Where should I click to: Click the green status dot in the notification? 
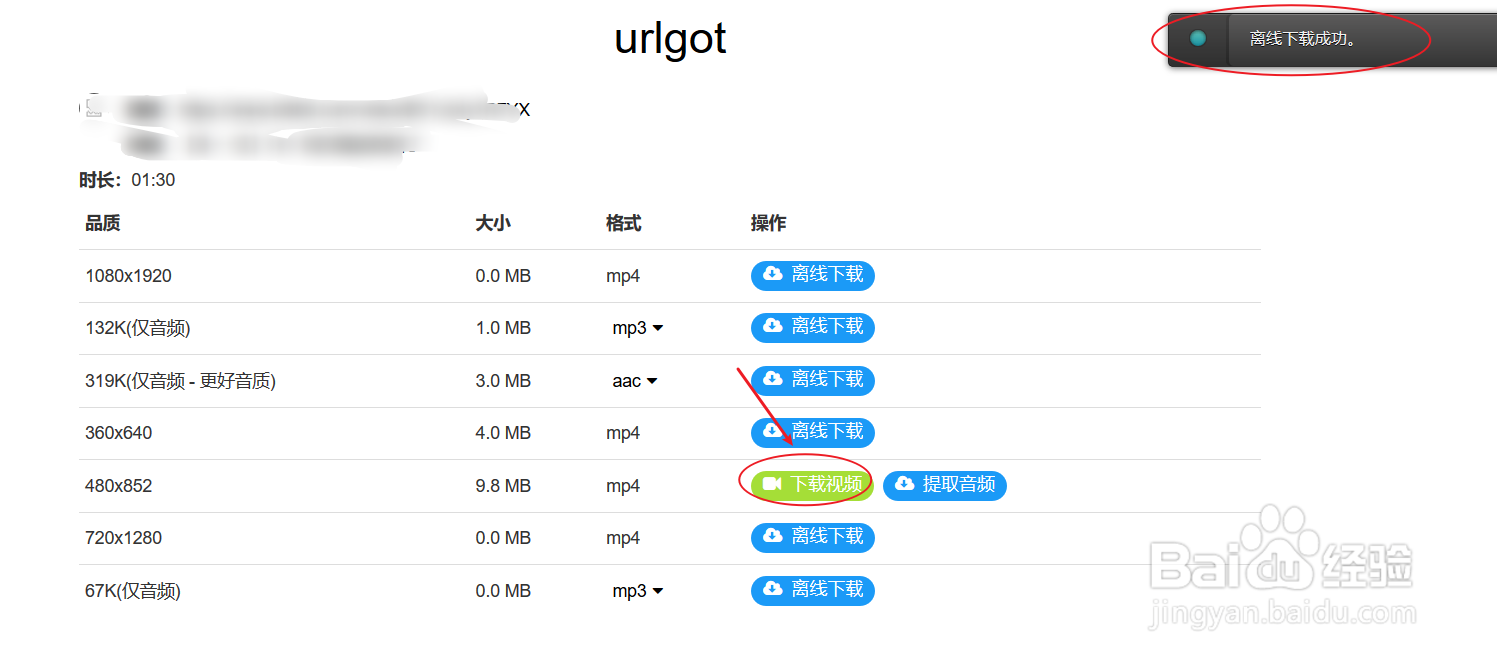click(x=1197, y=37)
